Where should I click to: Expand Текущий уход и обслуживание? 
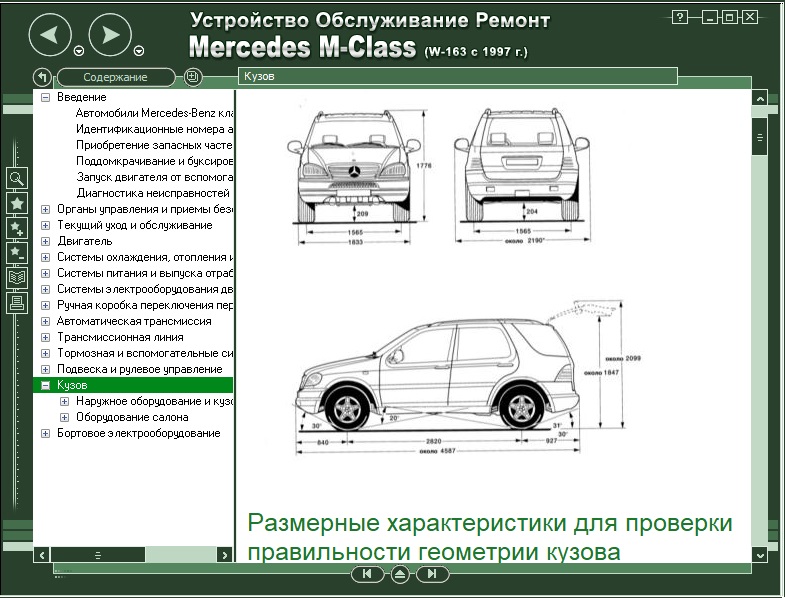45,225
